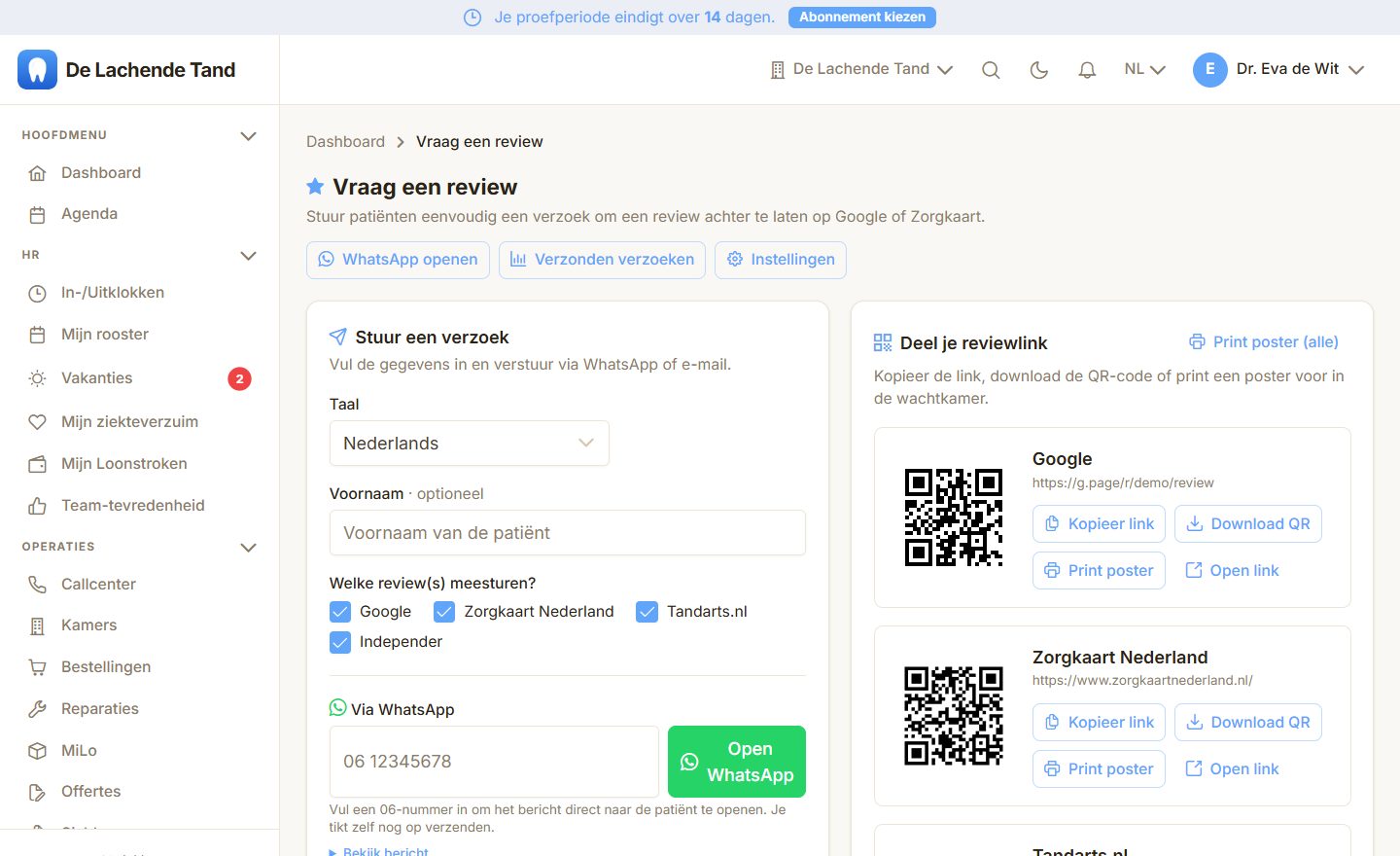
Task: Uncheck the Independer checkbox
Action: [x=340, y=642]
